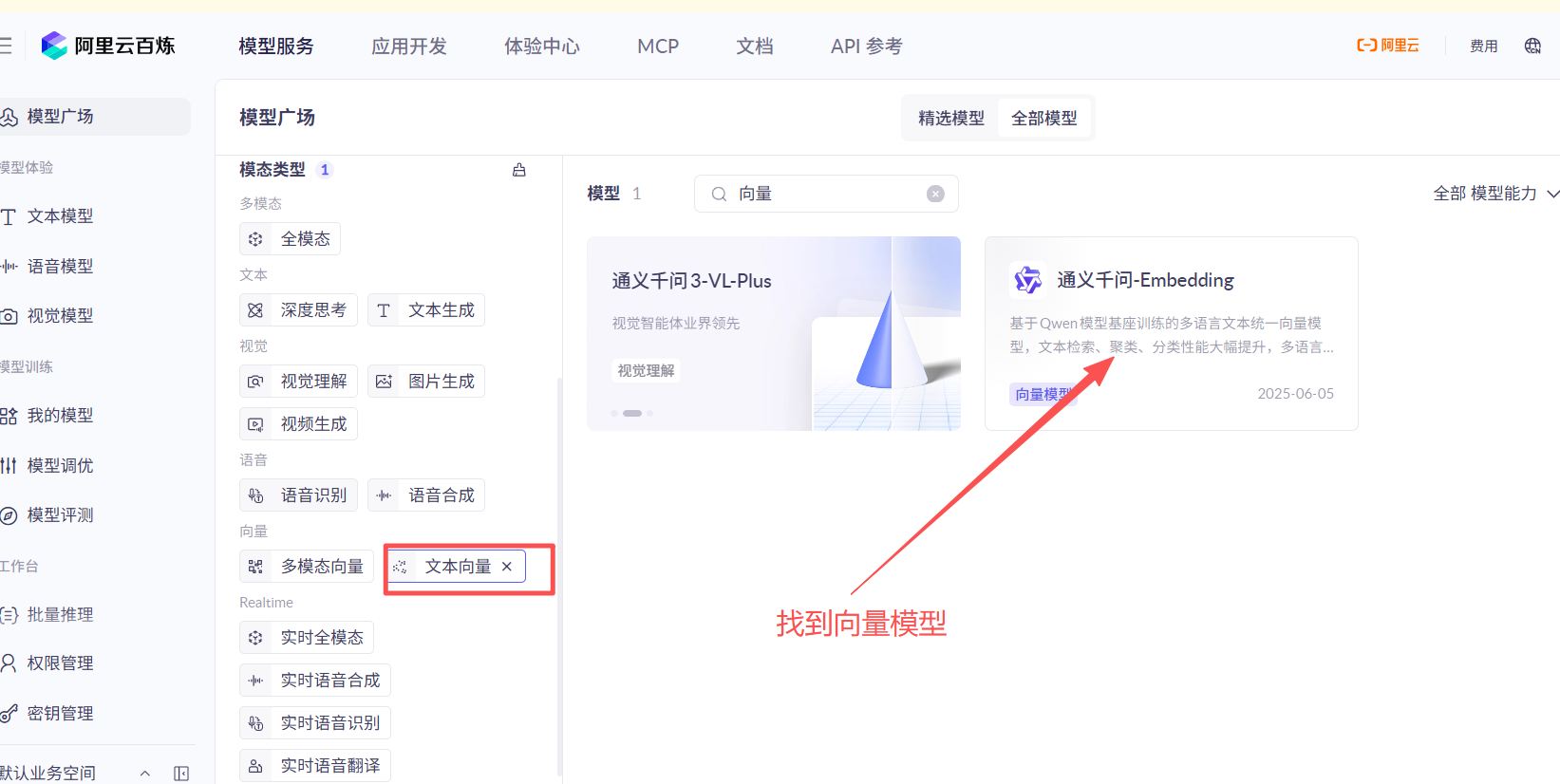The height and width of the screenshot is (784, 1560).
Task: Toggle the 实时语音识别 filter tag
Action: [315, 723]
